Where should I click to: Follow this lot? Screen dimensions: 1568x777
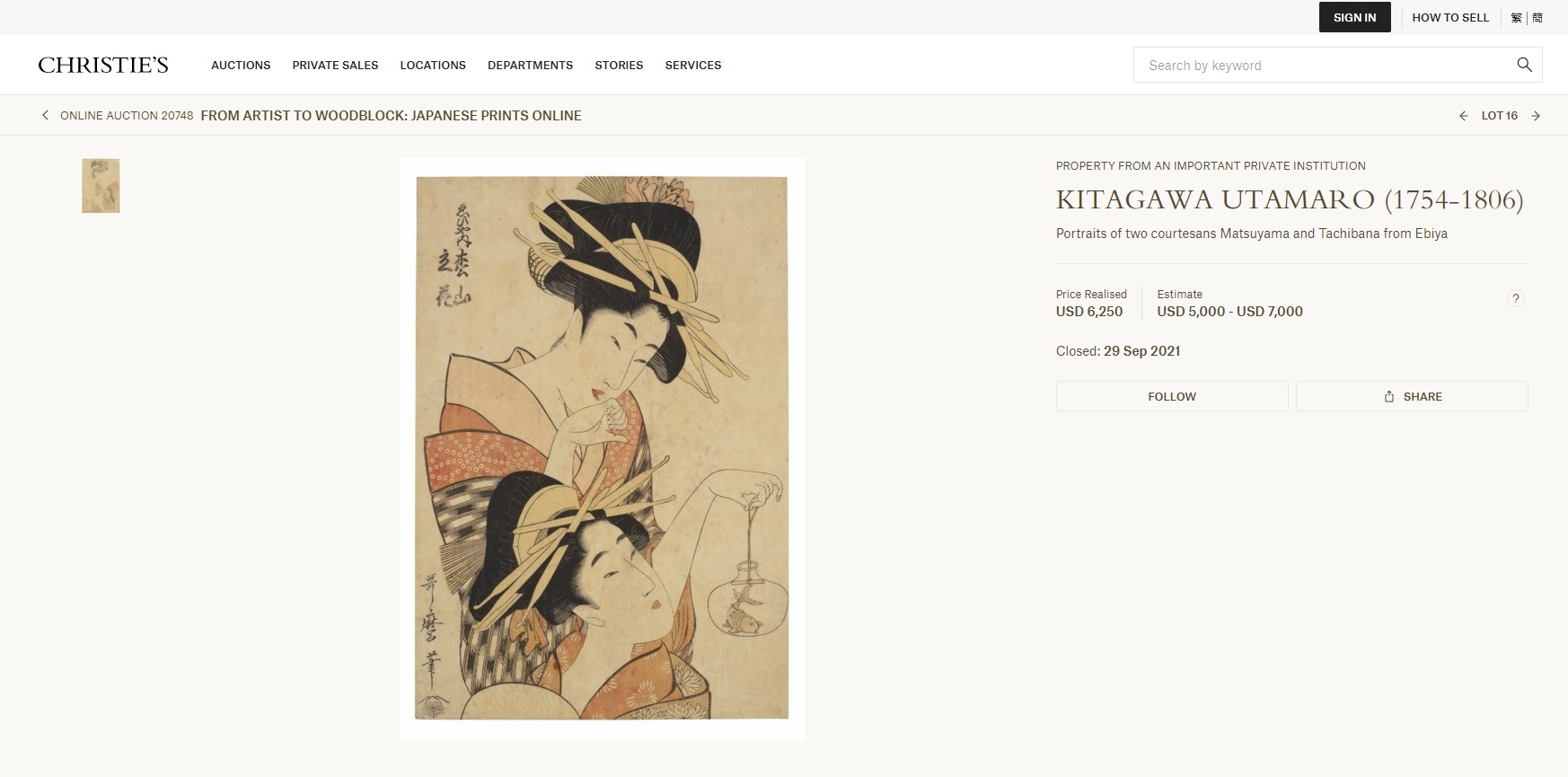click(x=1172, y=396)
